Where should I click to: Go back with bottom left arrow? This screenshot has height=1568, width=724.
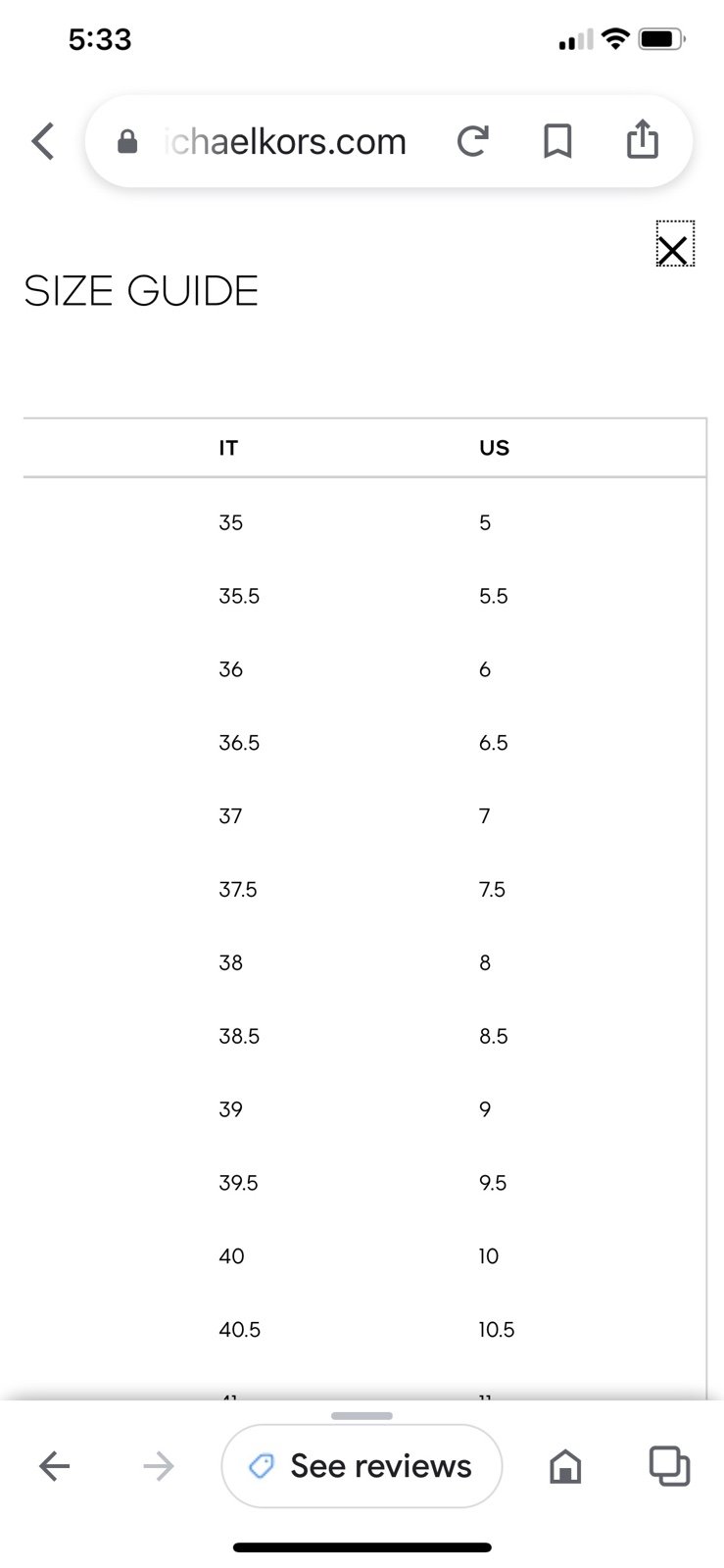[x=55, y=1466]
